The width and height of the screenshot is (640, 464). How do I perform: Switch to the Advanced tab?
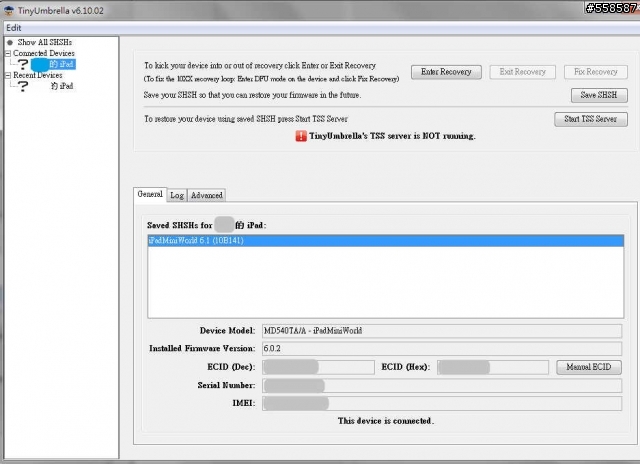point(207,195)
